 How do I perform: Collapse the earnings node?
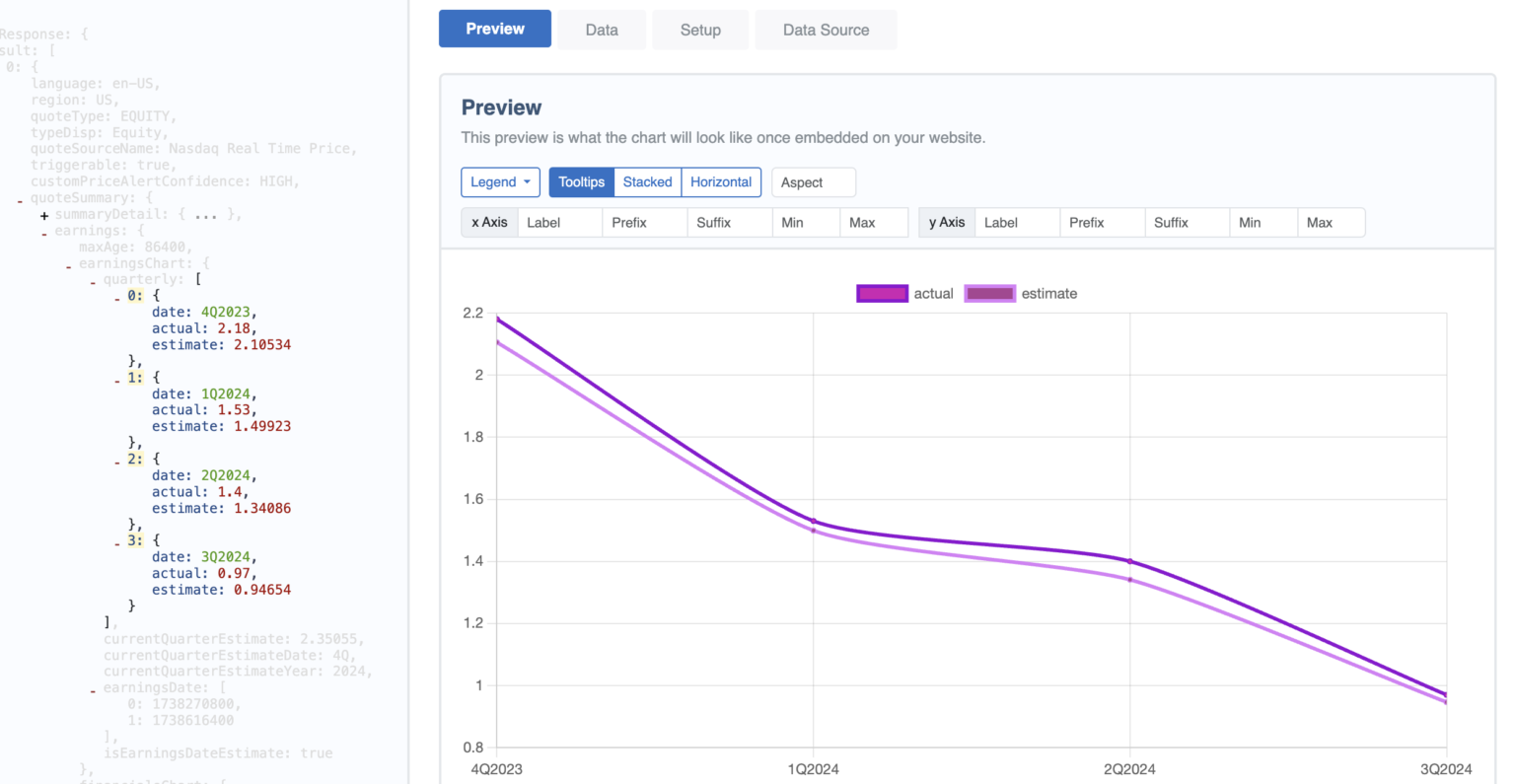point(44,233)
